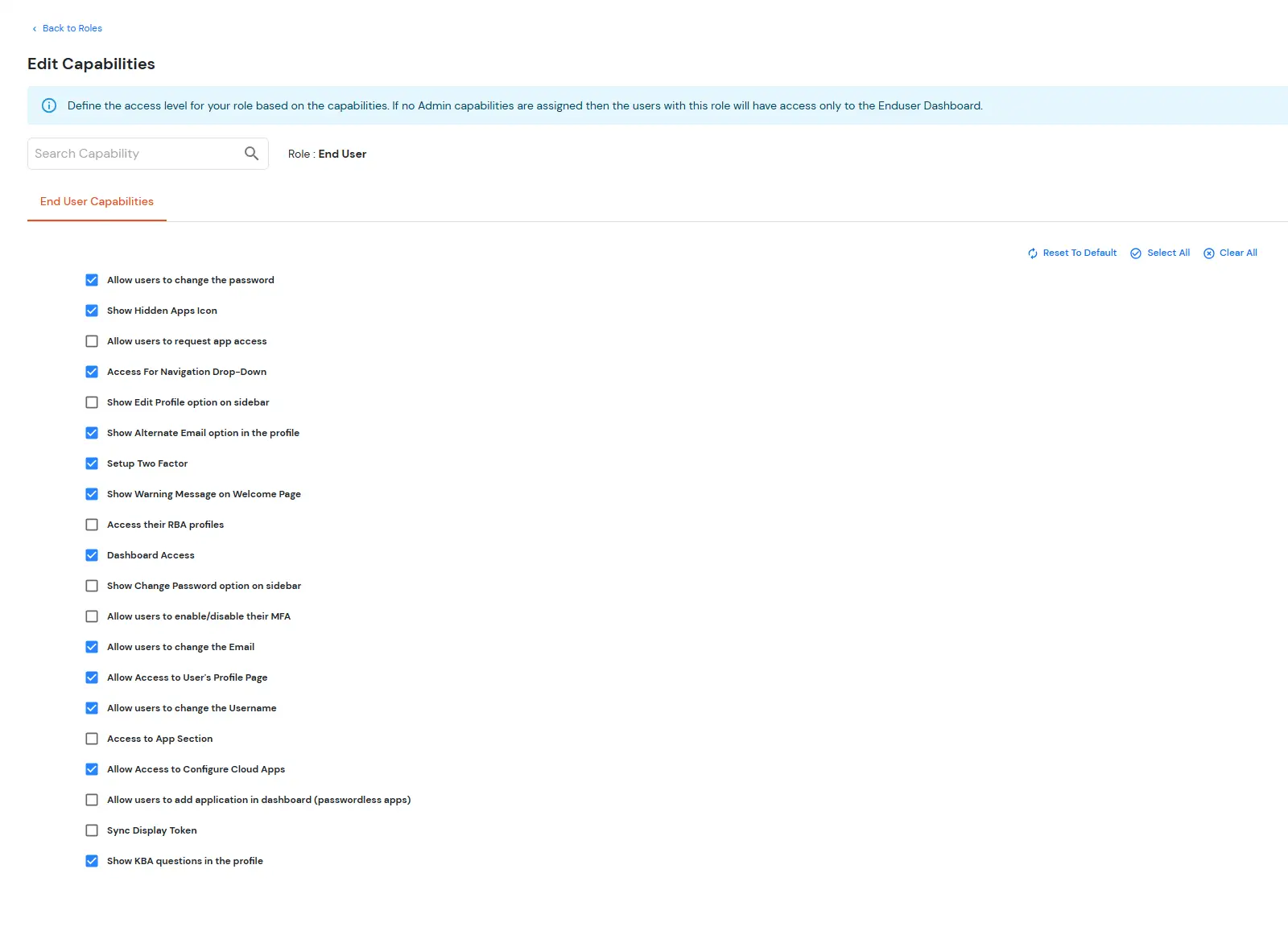Uncheck Allow Access to Configure Cloud Apps
1288x939 pixels.
click(x=92, y=769)
